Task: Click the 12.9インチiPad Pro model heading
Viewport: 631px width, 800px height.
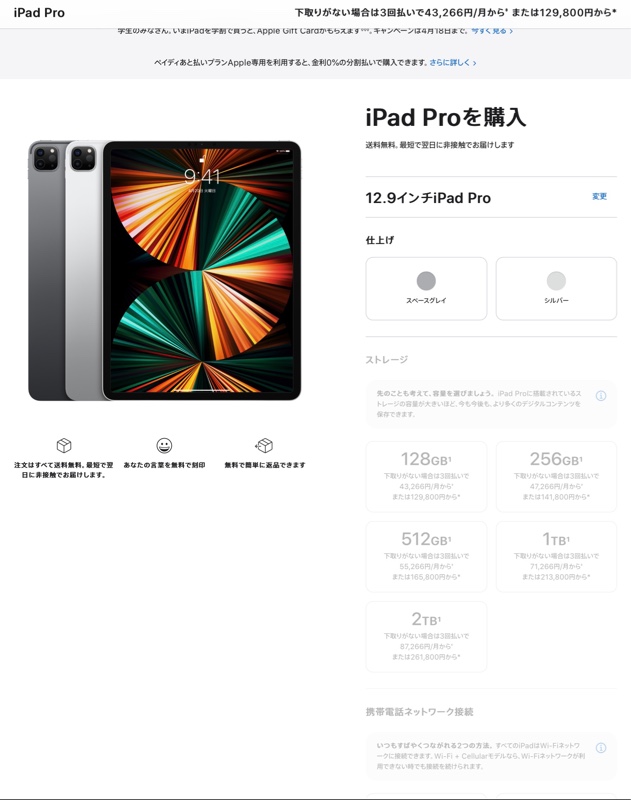Action: (x=428, y=198)
